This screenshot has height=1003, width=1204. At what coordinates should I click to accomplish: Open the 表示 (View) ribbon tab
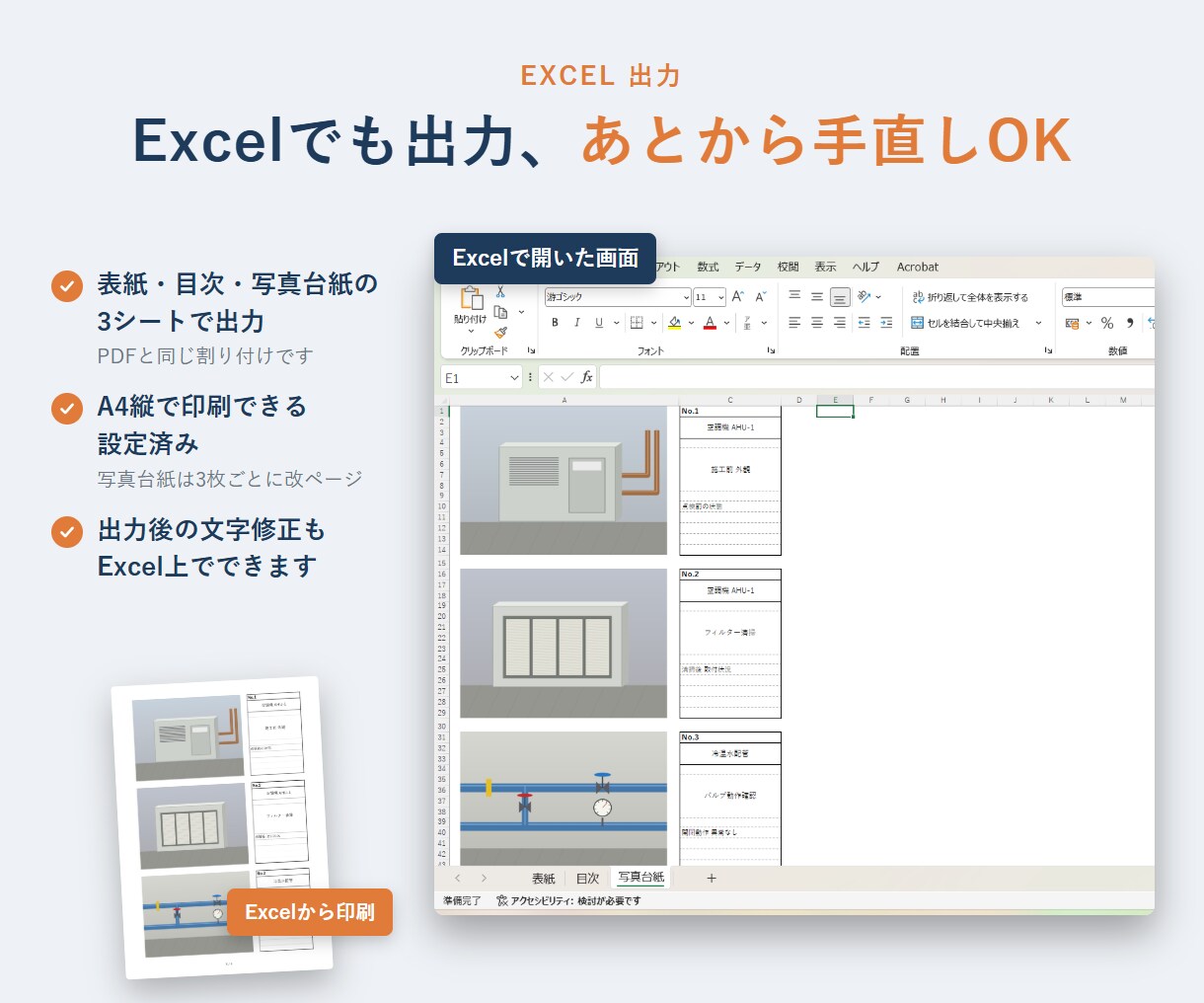825,267
